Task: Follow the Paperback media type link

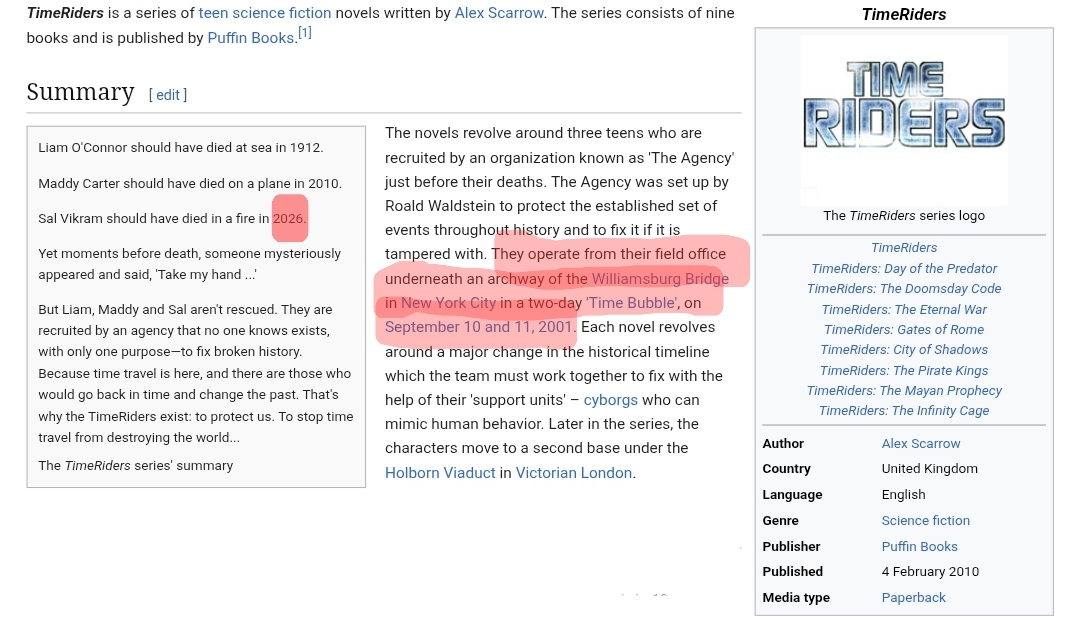Action: point(913,598)
